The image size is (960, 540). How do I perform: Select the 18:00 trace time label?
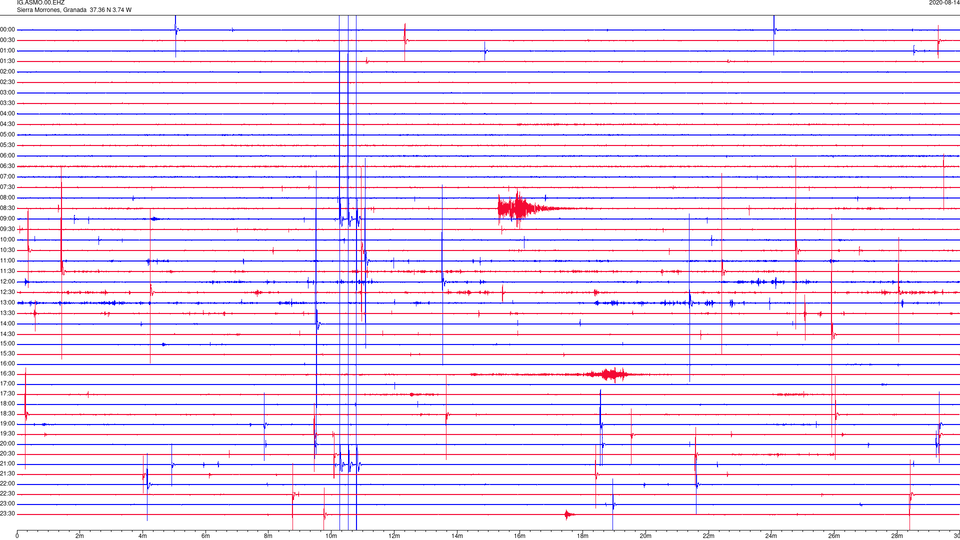pos(8,403)
